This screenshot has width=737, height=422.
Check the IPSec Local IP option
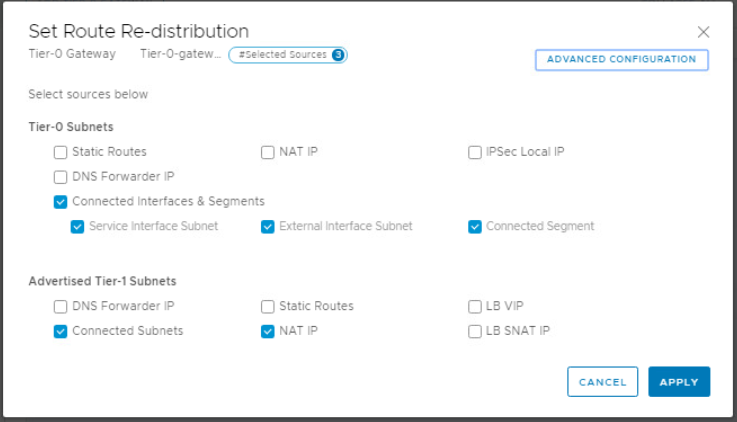[475, 152]
